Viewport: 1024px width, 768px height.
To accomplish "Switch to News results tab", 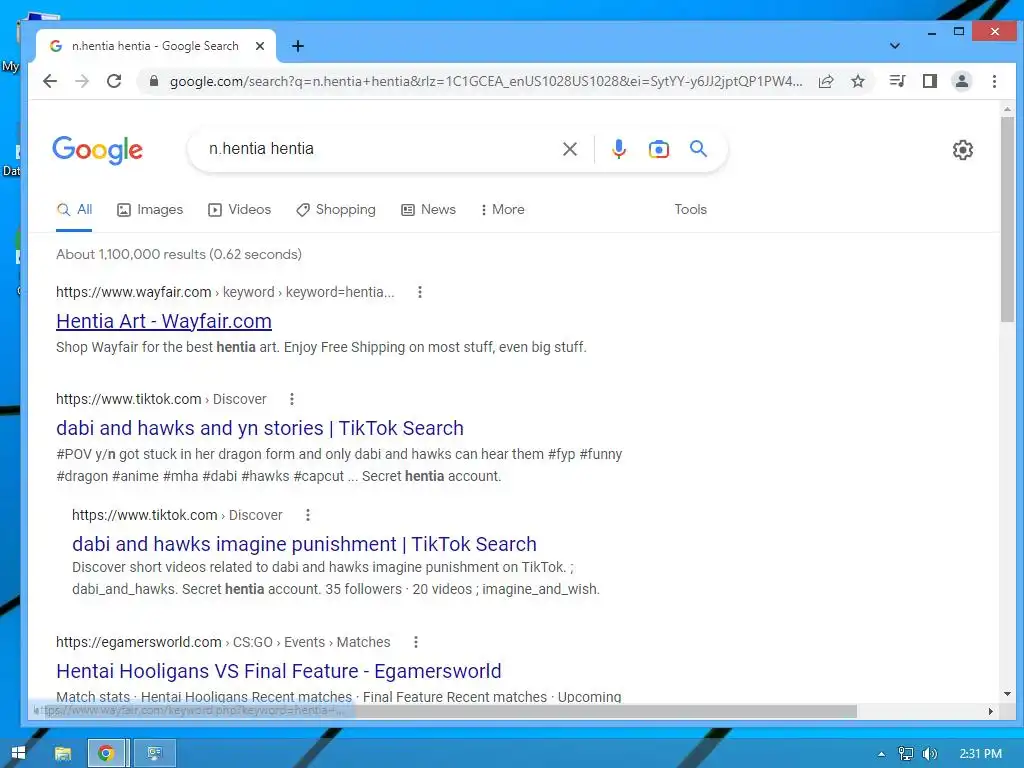I will click(428, 210).
